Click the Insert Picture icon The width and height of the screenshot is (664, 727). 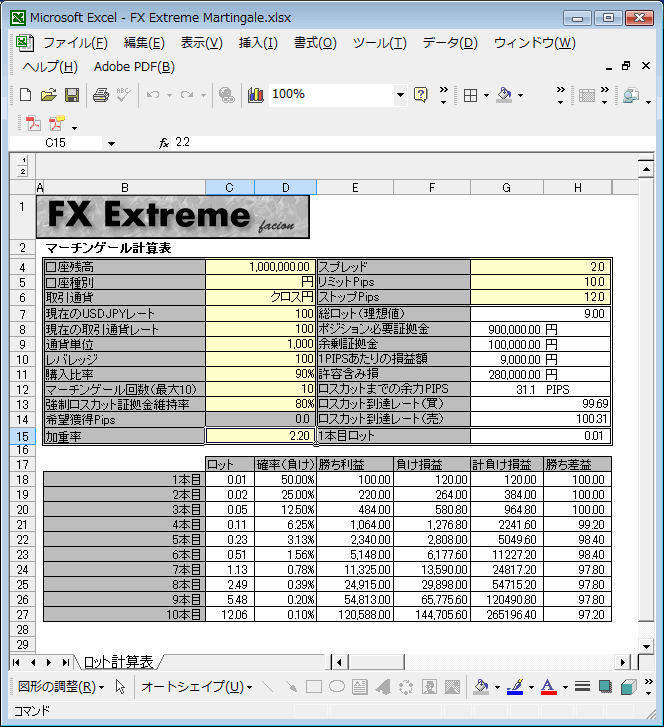pos(453,687)
